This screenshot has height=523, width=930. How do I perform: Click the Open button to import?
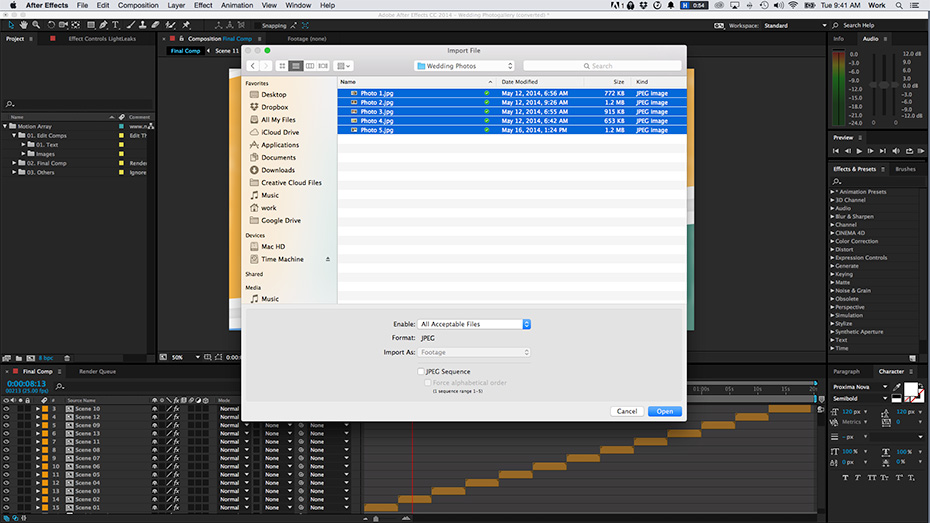664,411
